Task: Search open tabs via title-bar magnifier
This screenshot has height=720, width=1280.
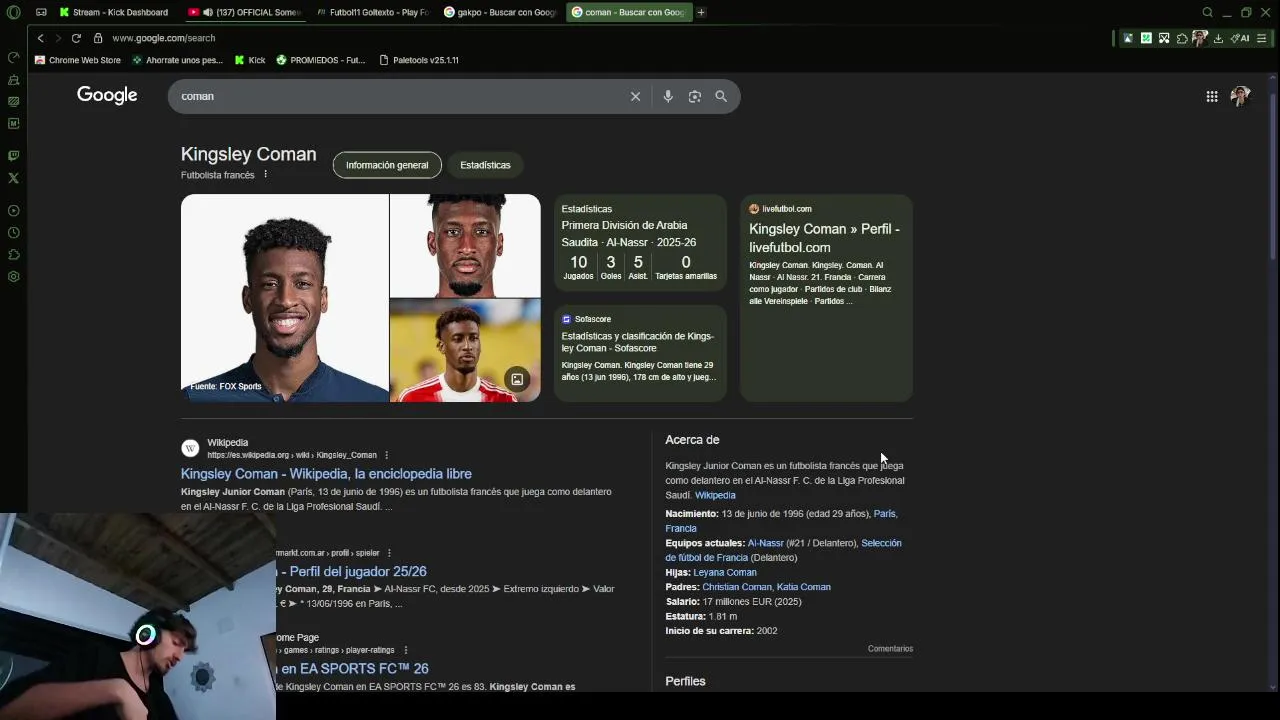Action: click(x=1207, y=12)
